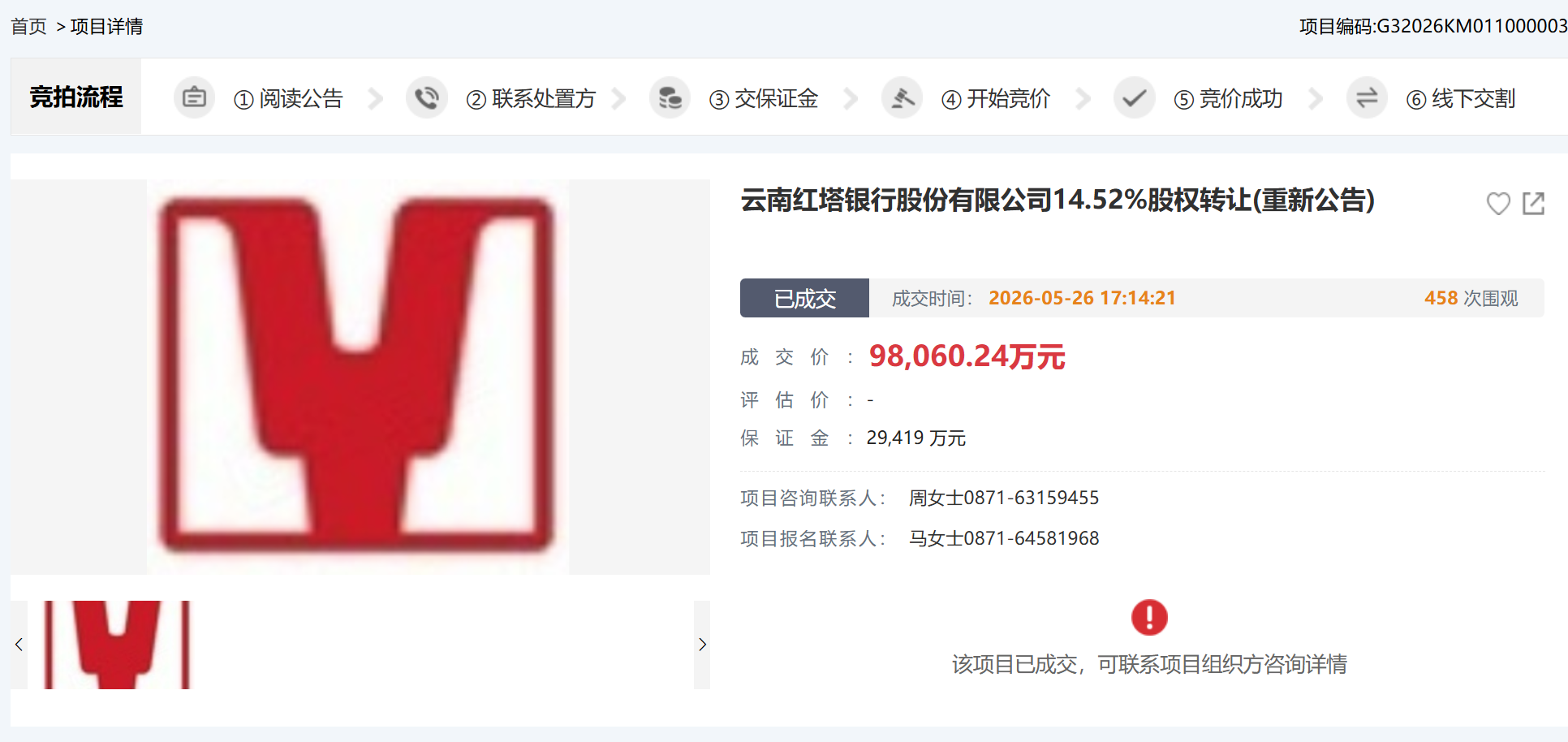Click the 竞拍流程 heading
This screenshot has width=1568, height=742.
pyautogui.click(x=76, y=97)
